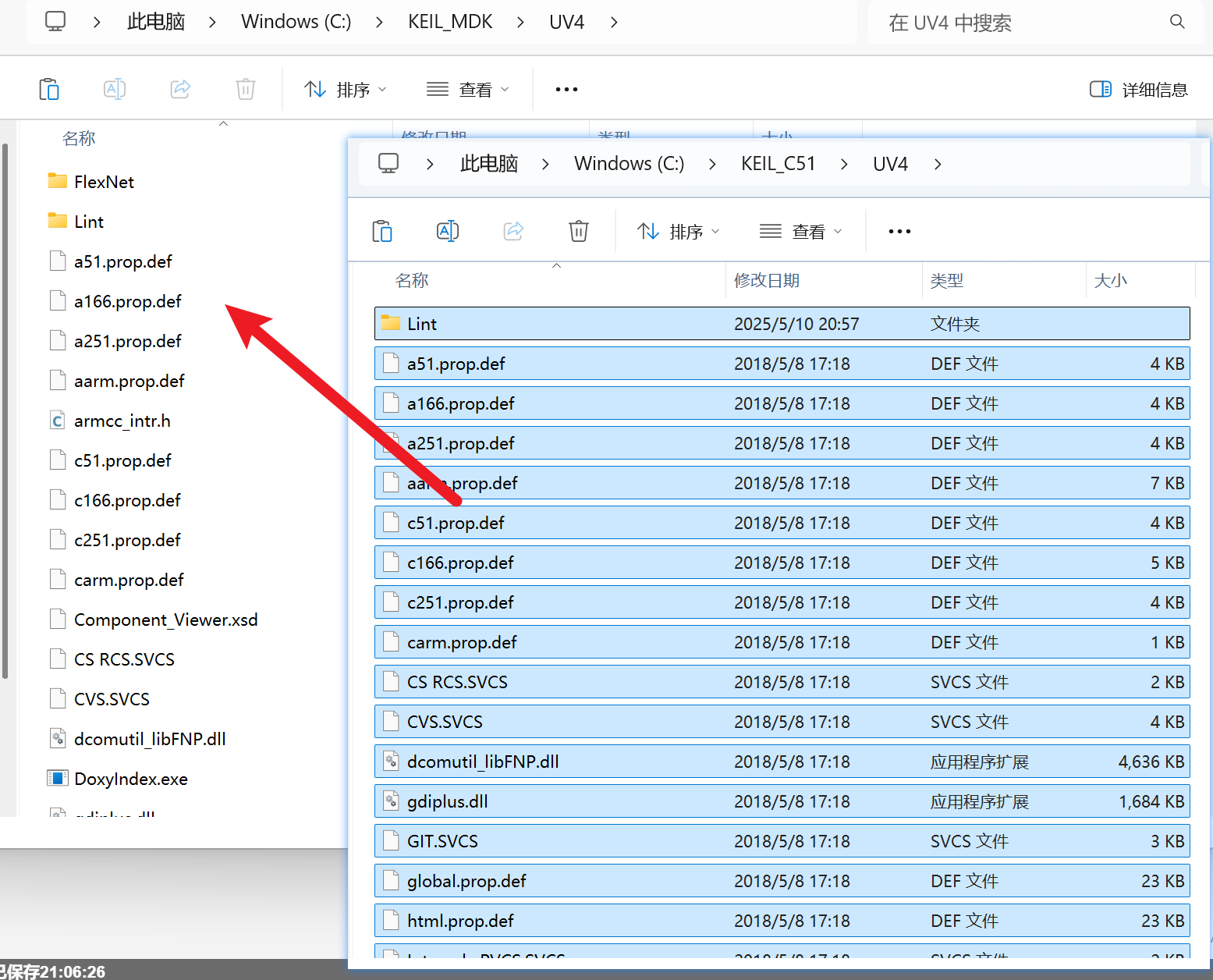This screenshot has height=980, width=1213.
Task: Click the 2025/5/10 20:57 date of Lint
Action: point(796,324)
